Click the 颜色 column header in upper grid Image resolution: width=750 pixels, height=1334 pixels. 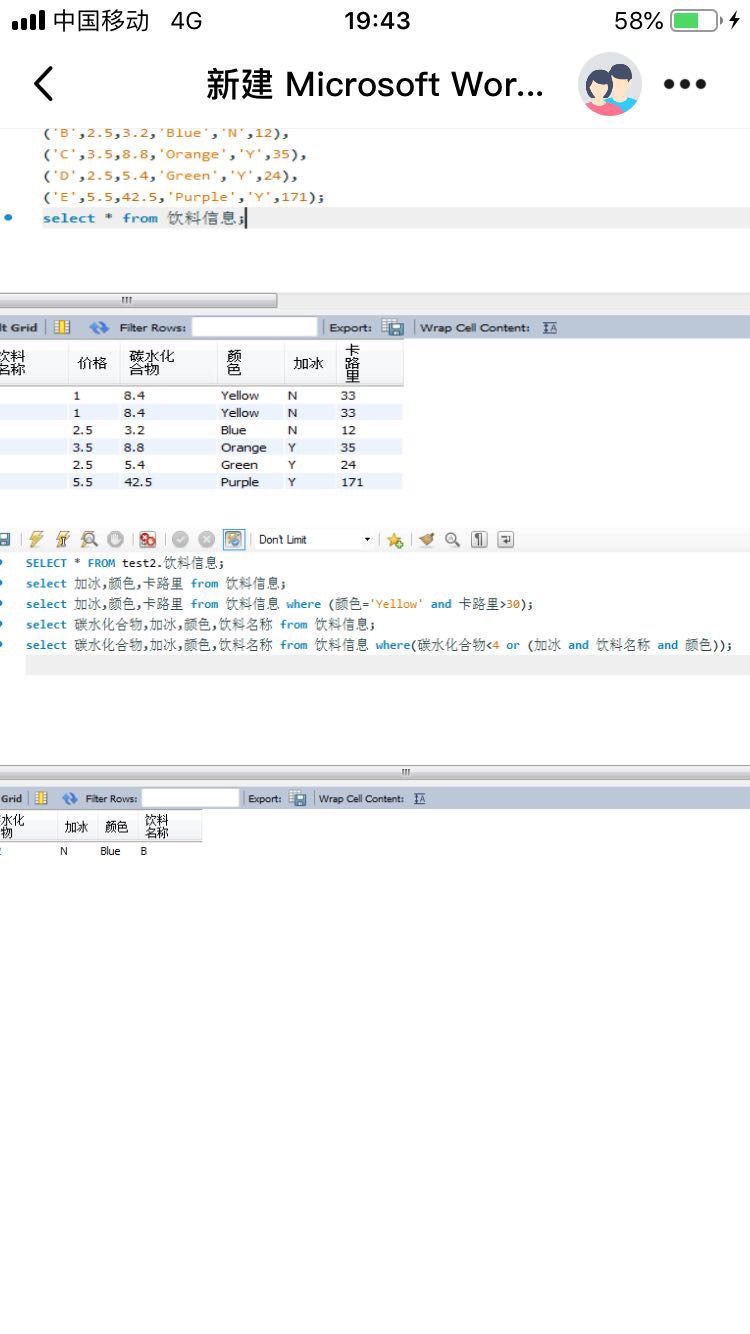coord(234,363)
